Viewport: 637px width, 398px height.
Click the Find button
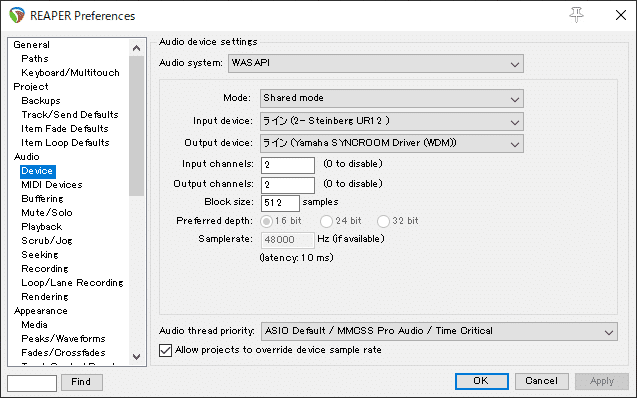click(82, 382)
